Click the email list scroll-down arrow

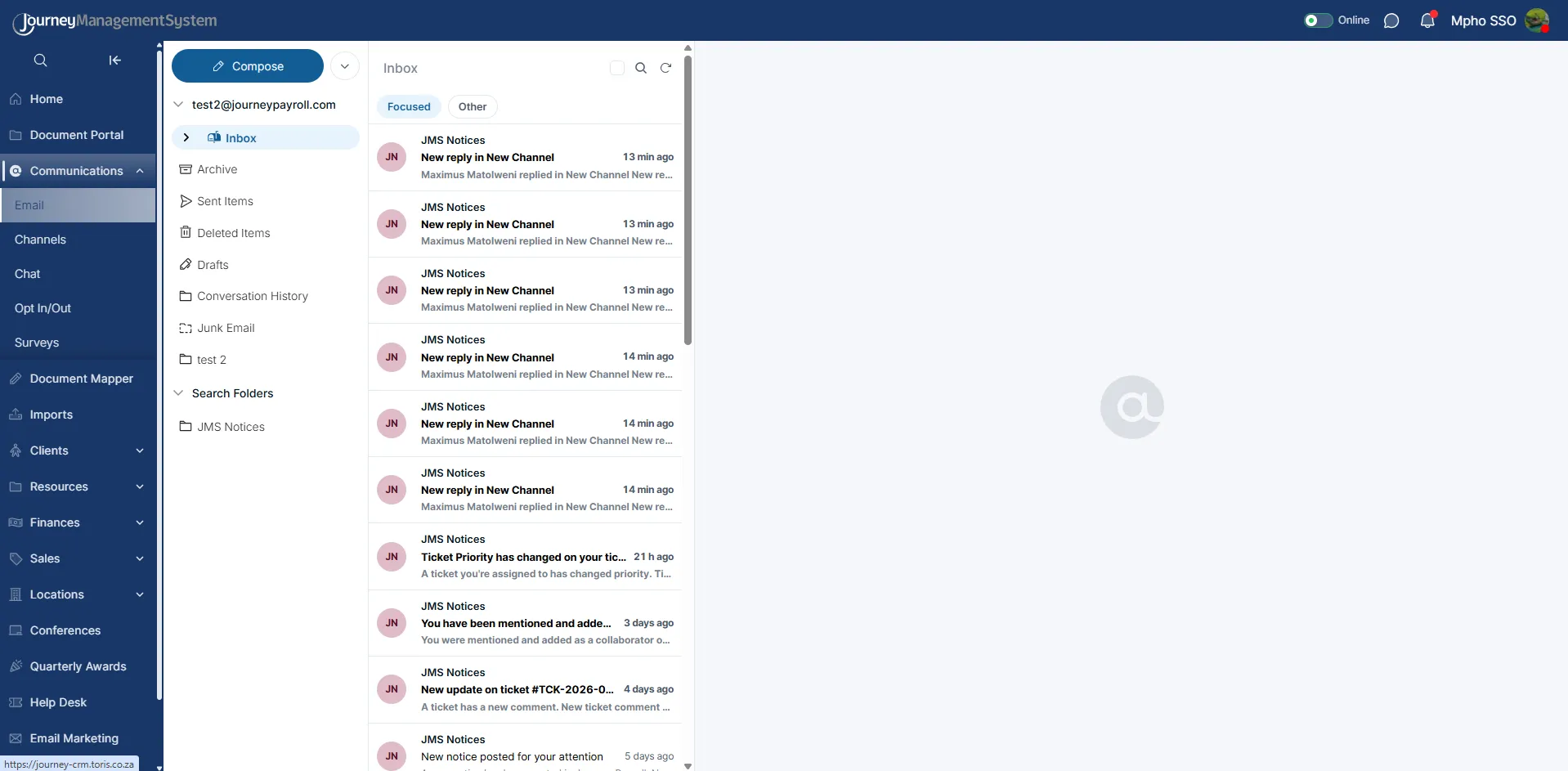pyautogui.click(x=688, y=766)
